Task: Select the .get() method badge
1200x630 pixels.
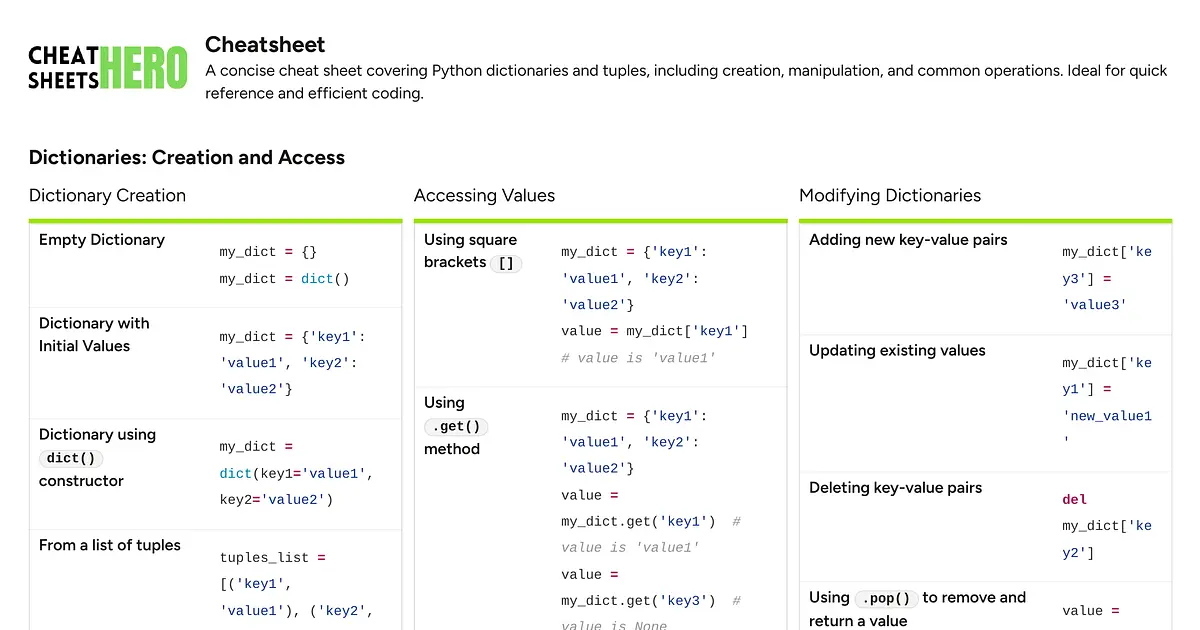Action: (x=455, y=426)
